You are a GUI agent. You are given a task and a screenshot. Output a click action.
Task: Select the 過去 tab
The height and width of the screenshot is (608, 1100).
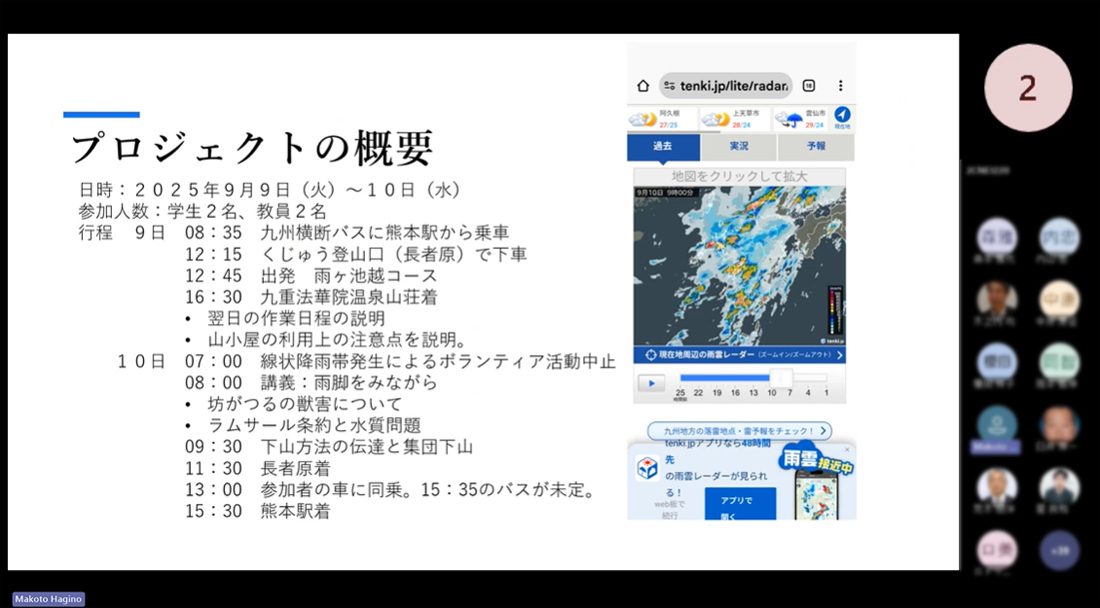coord(663,147)
